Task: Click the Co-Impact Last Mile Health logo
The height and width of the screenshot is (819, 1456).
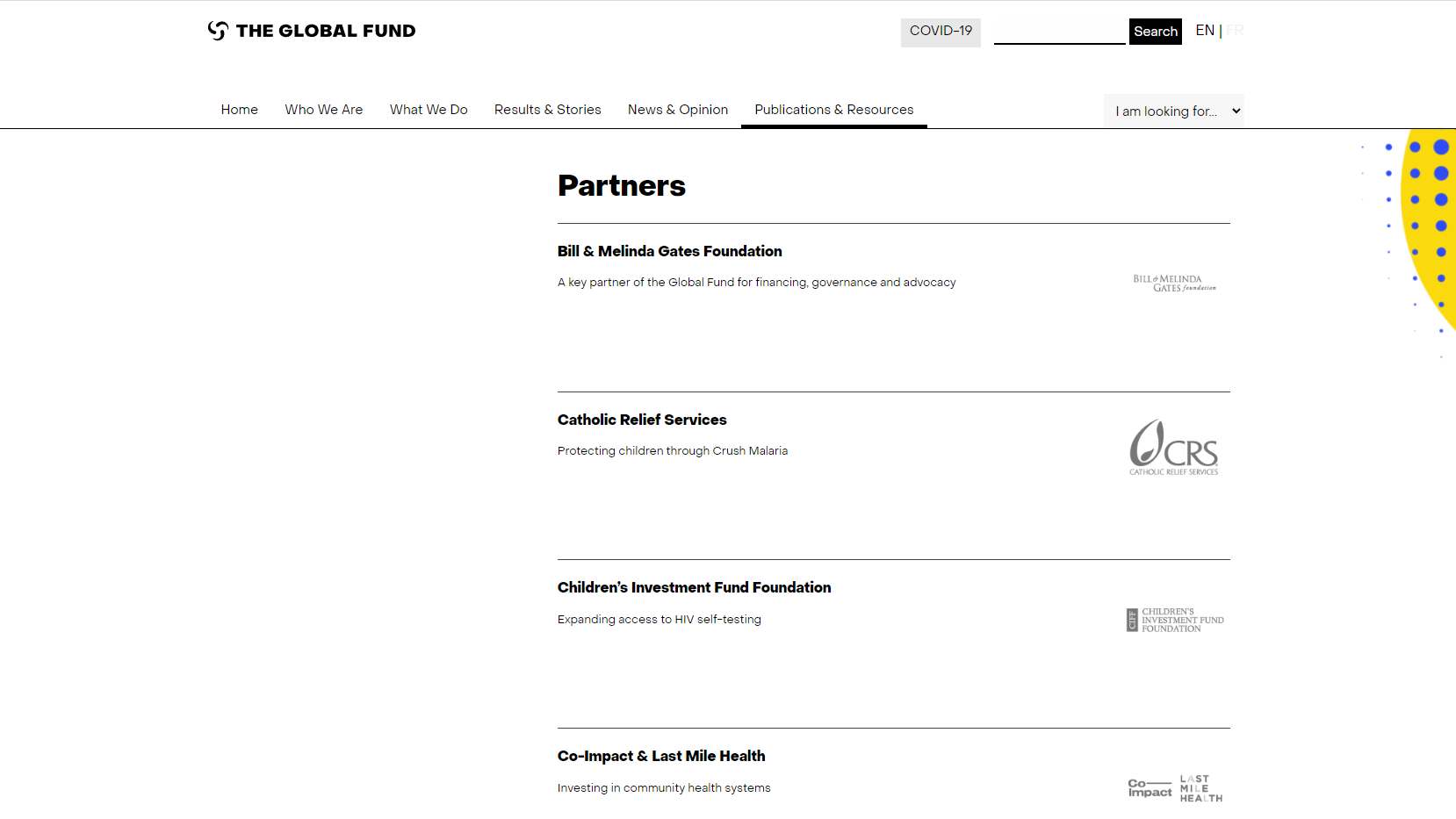Action: (x=1175, y=788)
